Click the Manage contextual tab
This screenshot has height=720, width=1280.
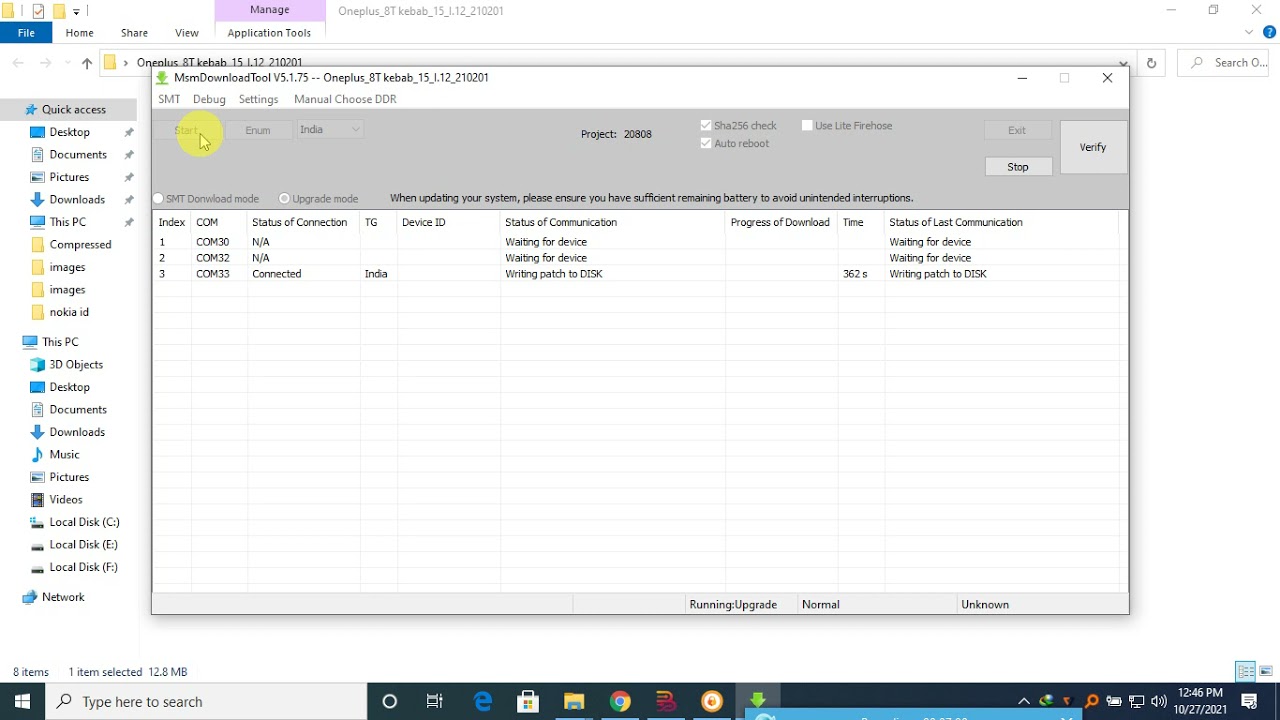[269, 10]
